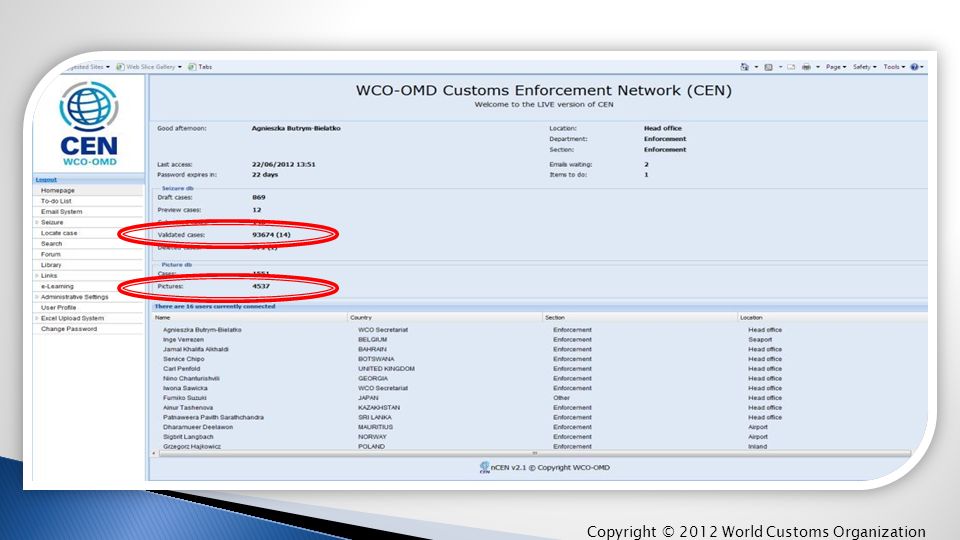The height and width of the screenshot is (540, 960).
Task: Click the Web Slice Gallery favorites icon
Action: (121, 67)
